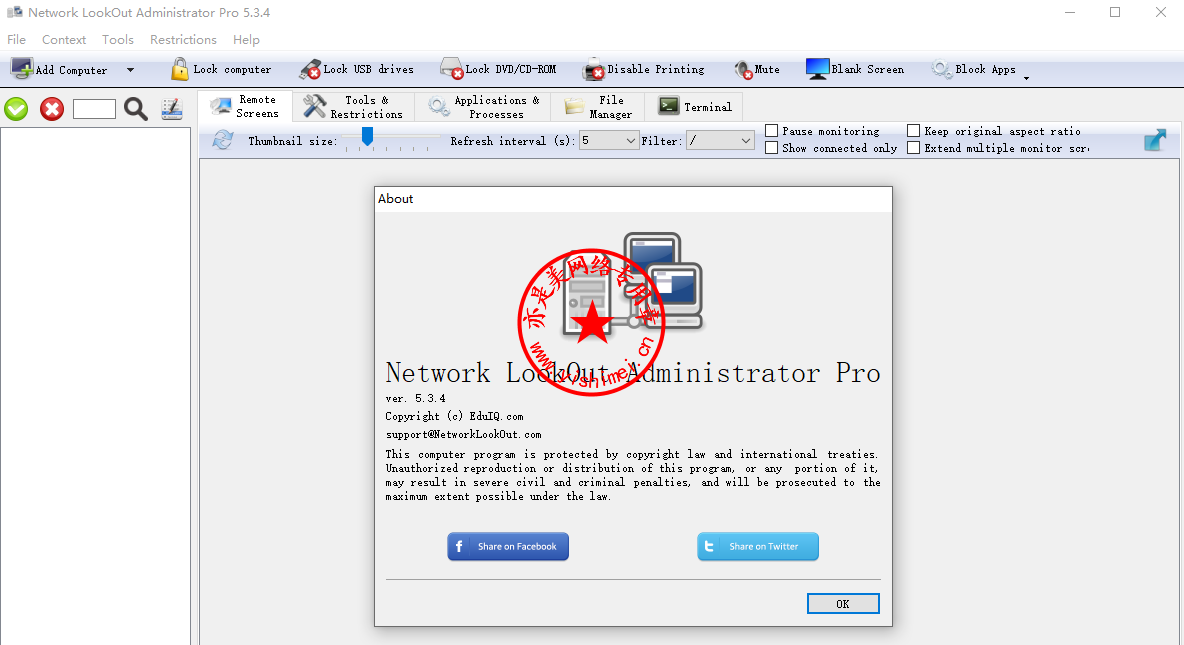Click the Mute speaker icon
Image resolution: width=1184 pixels, height=645 pixels.
tap(744, 69)
